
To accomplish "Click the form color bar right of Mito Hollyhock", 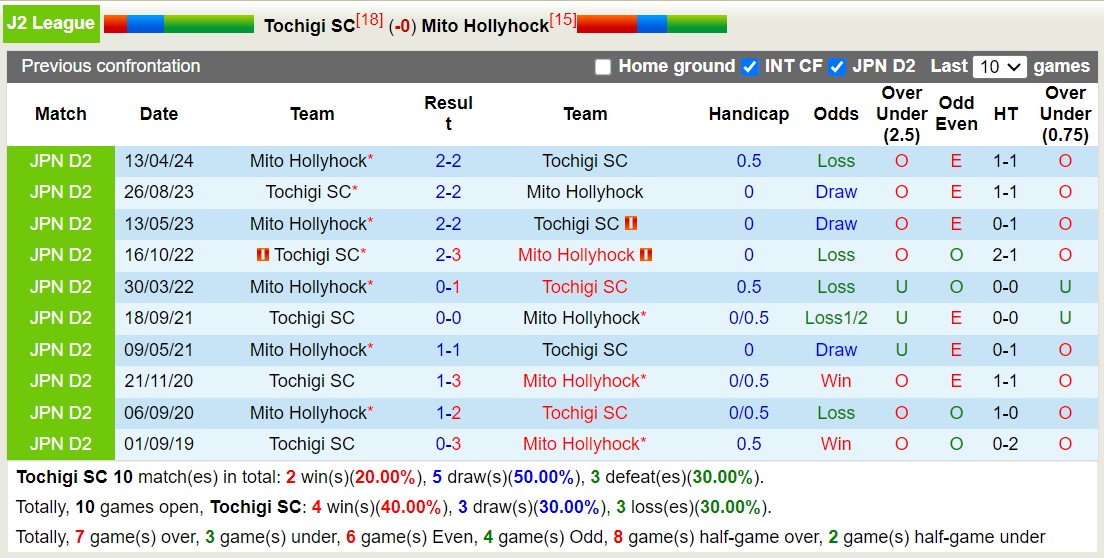I will (x=651, y=24).
